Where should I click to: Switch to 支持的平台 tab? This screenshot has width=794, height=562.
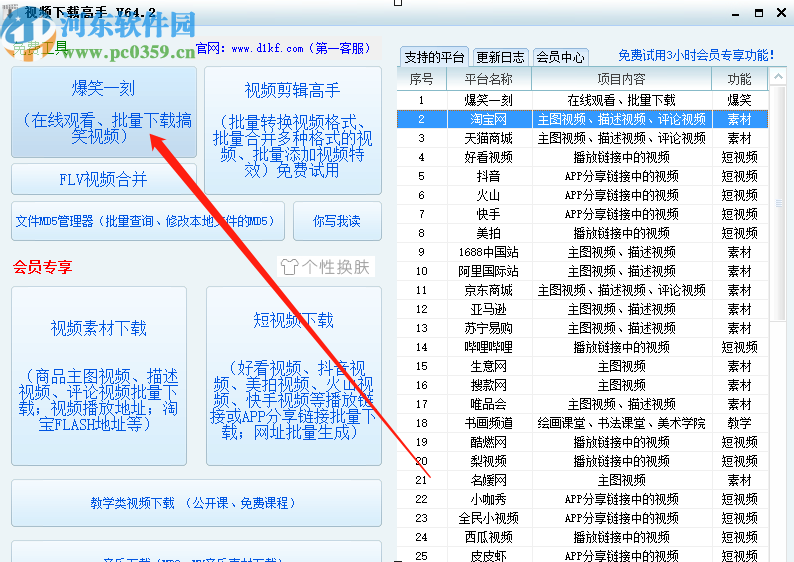(x=434, y=57)
